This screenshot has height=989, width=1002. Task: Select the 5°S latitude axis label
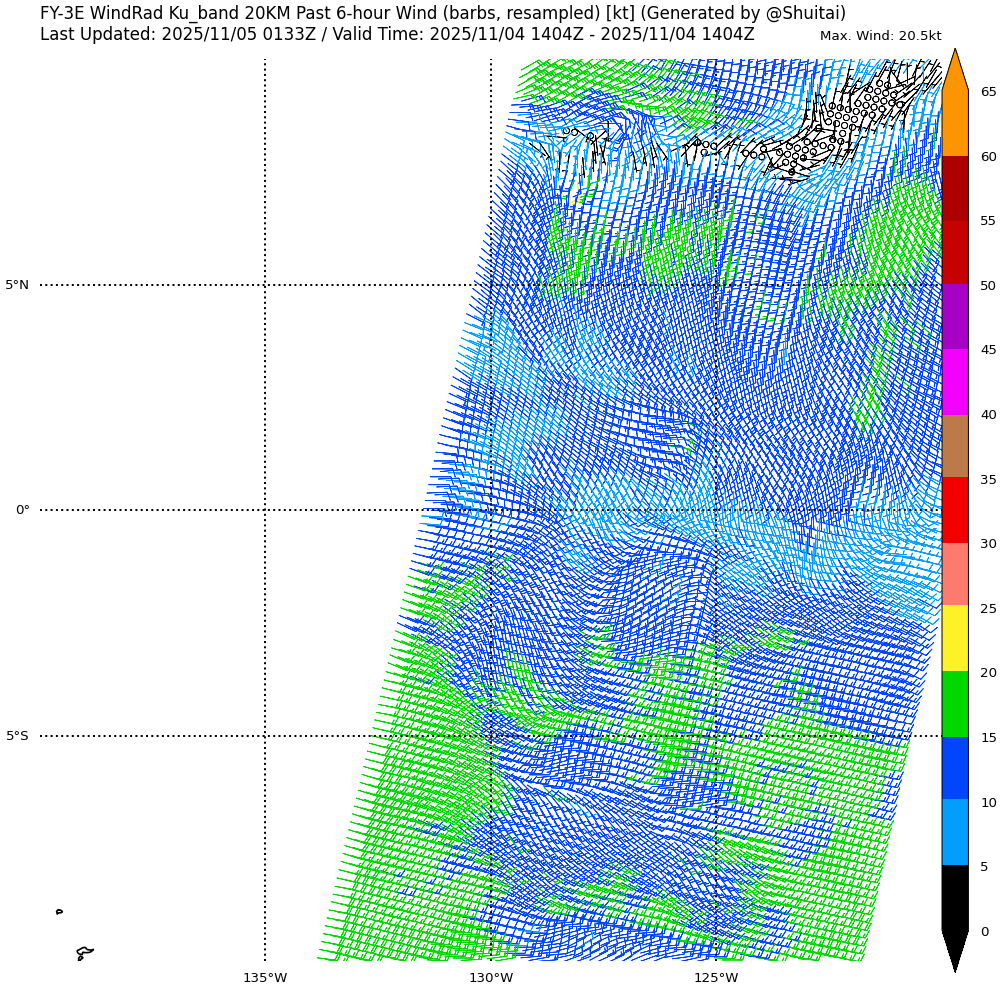(x=17, y=736)
